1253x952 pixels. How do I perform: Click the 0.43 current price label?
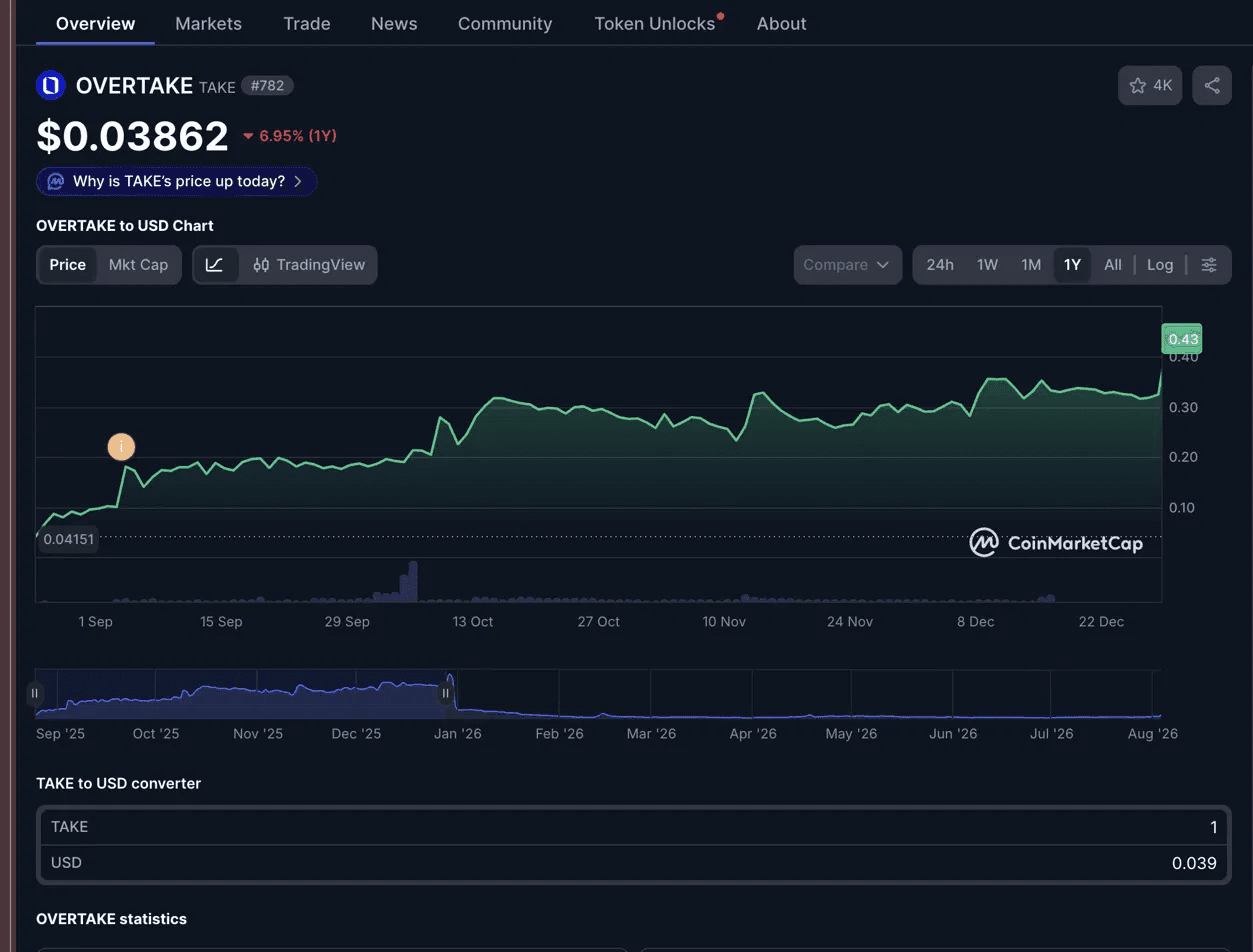pos(1183,339)
